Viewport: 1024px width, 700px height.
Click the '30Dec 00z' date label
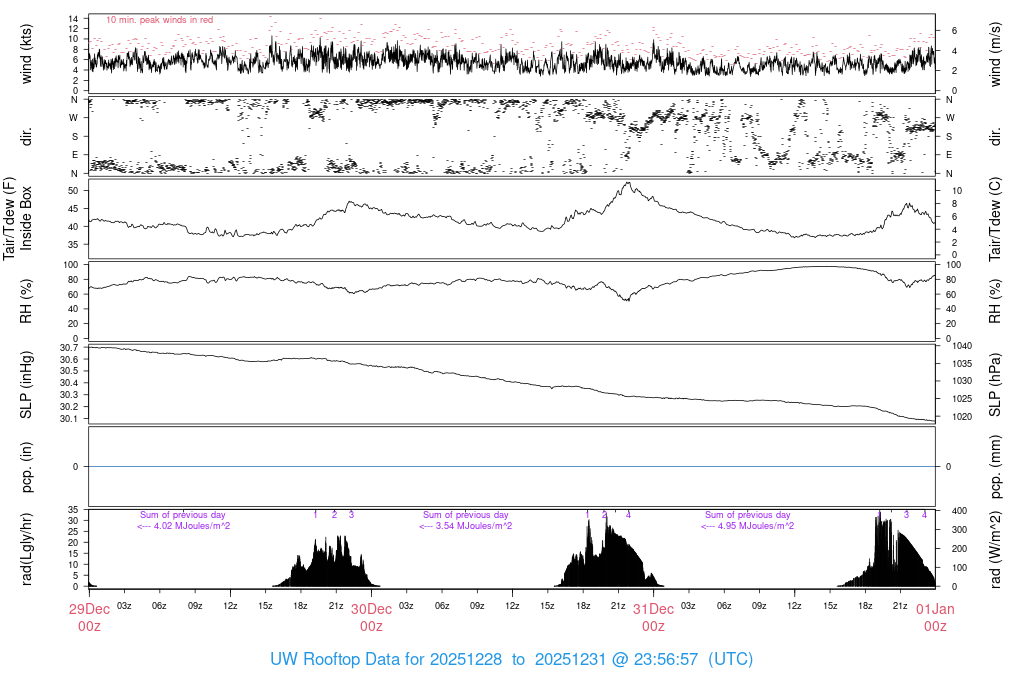coord(372,618)
